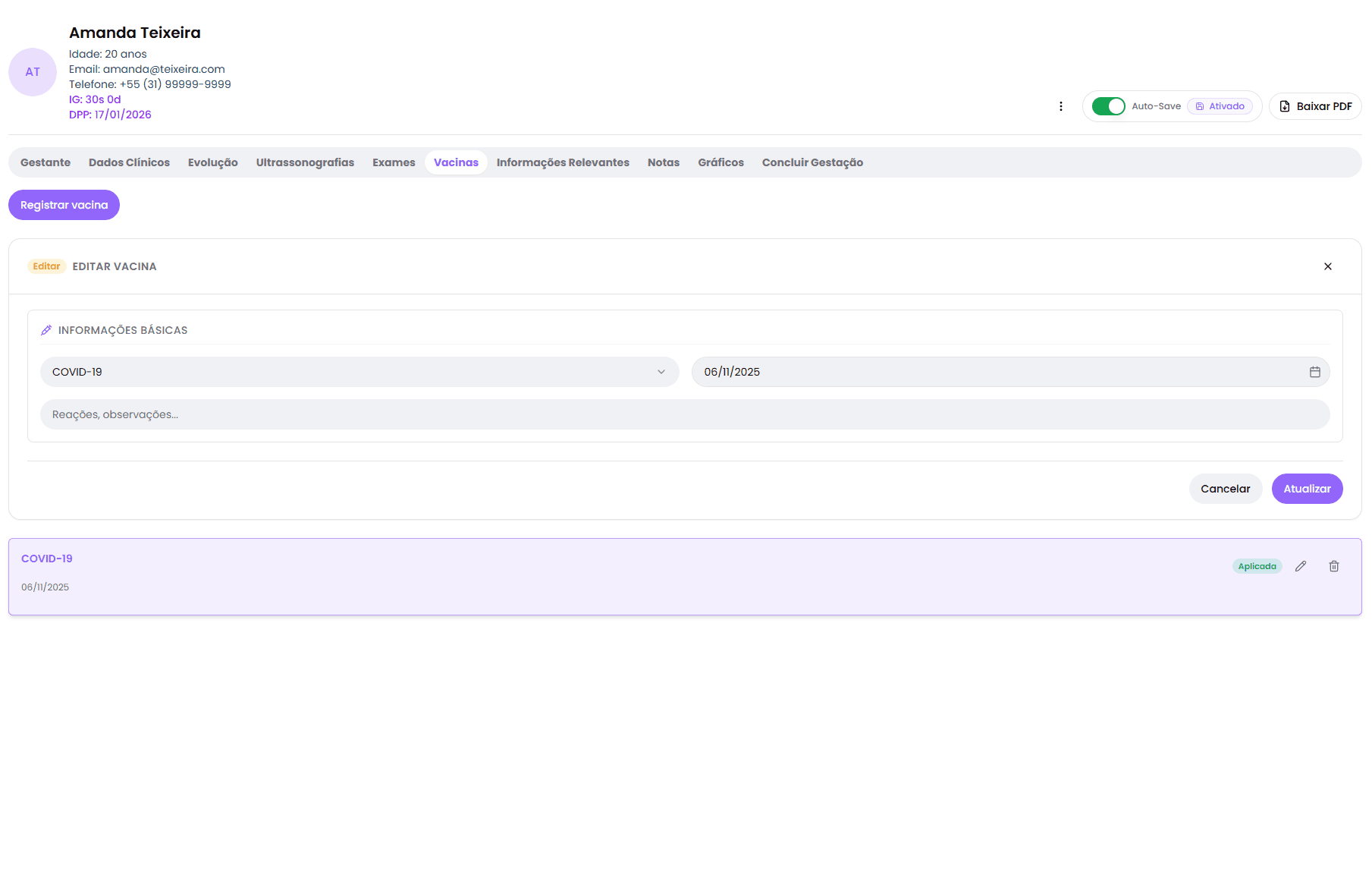Delete the COVID-19 vaccine with trash icon
The width and height of the screenshot is (1372, 878).
(x=1333, y=566)
